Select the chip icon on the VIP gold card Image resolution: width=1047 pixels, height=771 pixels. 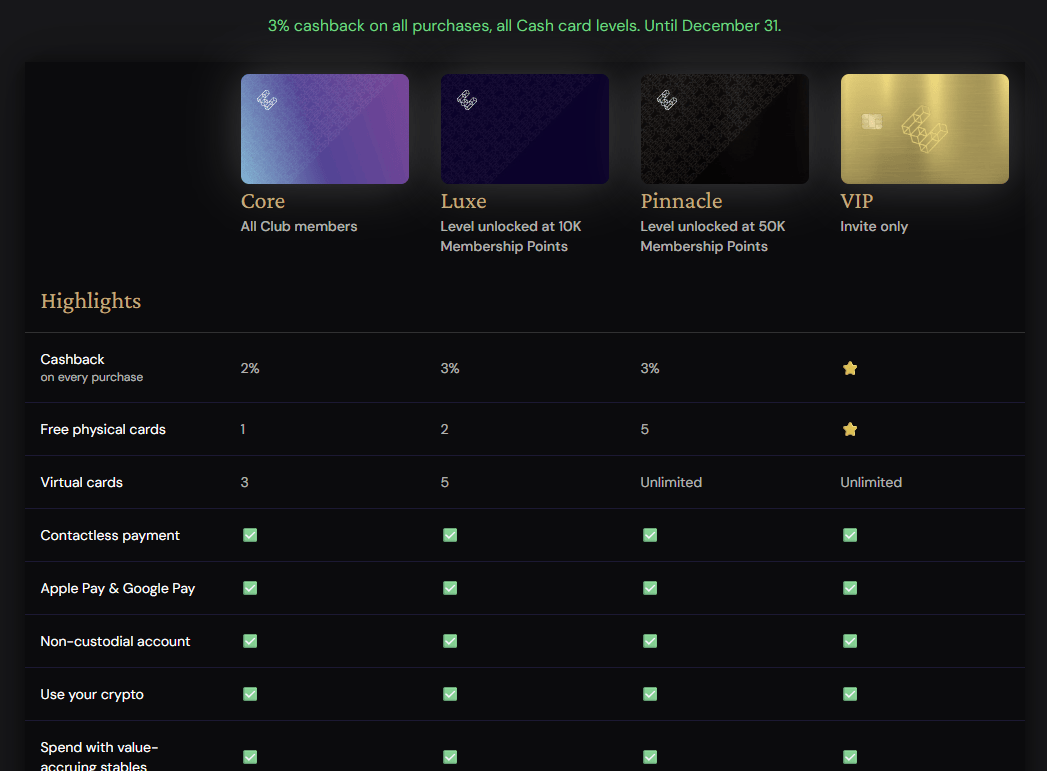point(871,119)
